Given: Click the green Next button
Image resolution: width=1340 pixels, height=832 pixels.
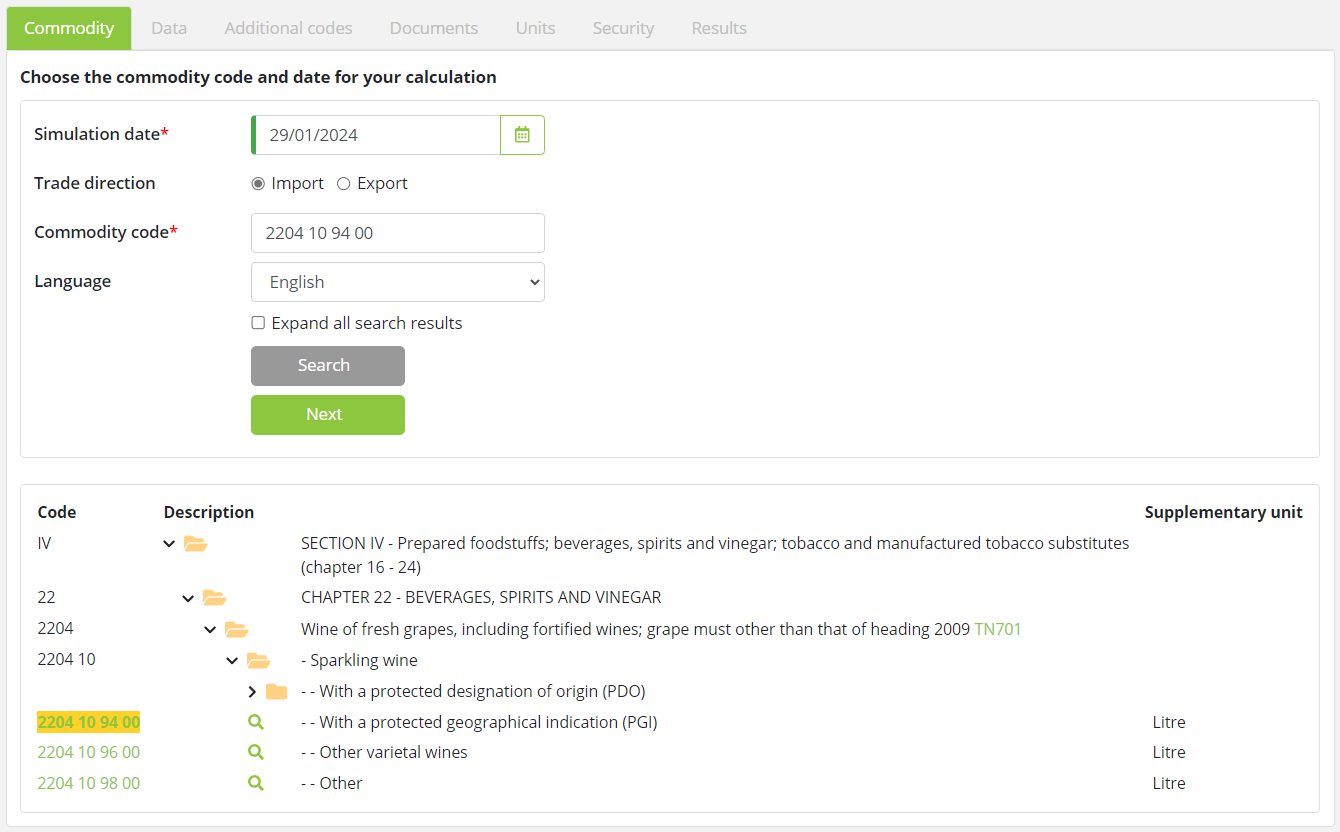Looking at the screenshot, I should pyautogui.click(x=327, y=415).
